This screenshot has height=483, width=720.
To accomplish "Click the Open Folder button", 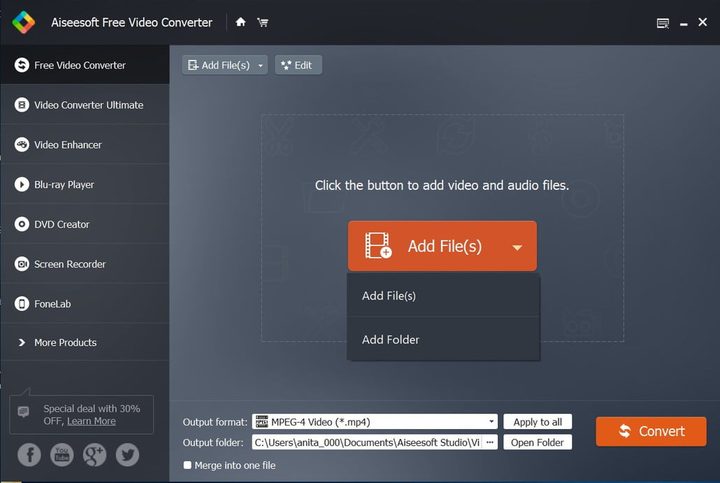I will [538, 442].
